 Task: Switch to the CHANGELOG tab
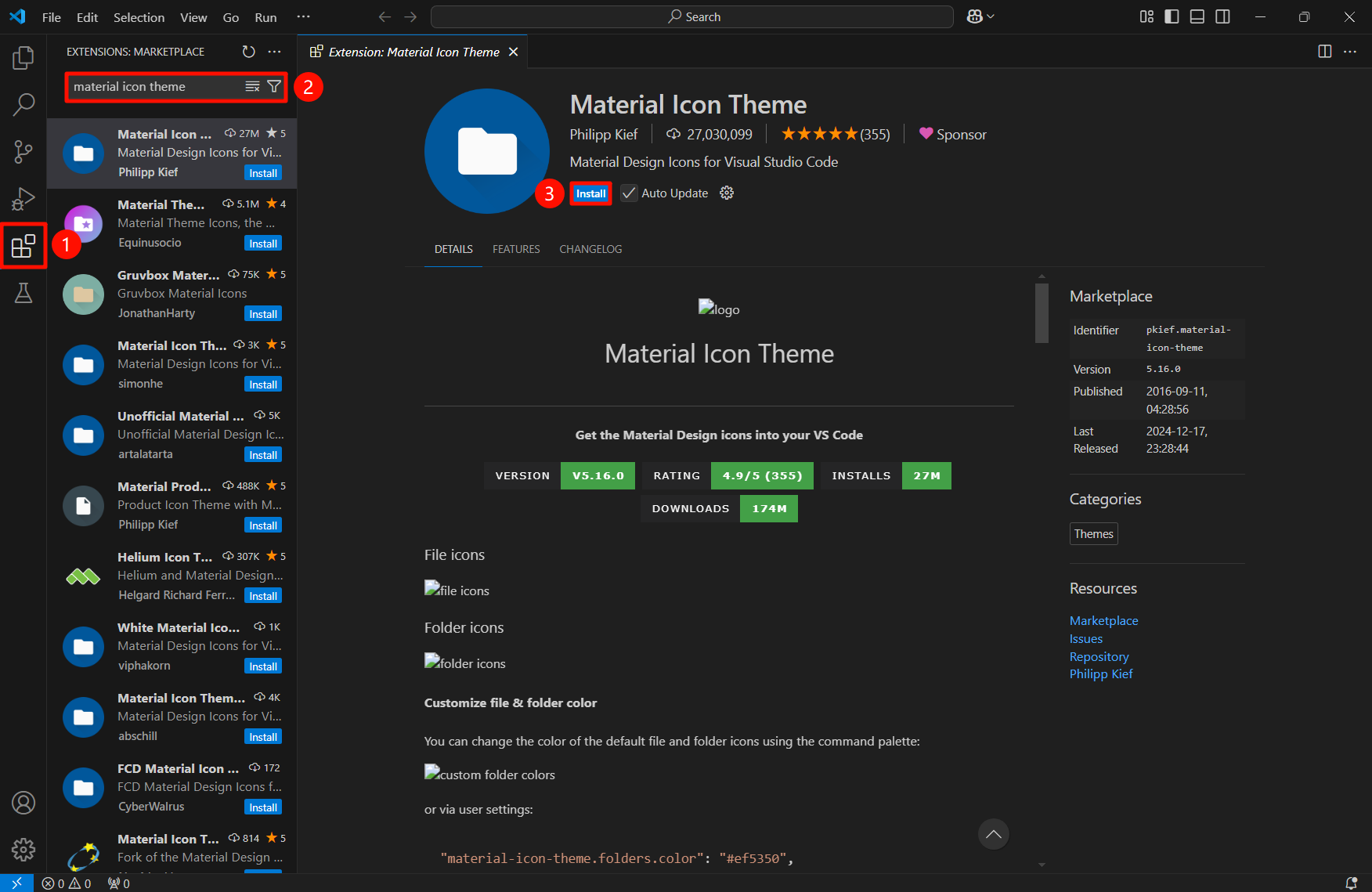590,249
